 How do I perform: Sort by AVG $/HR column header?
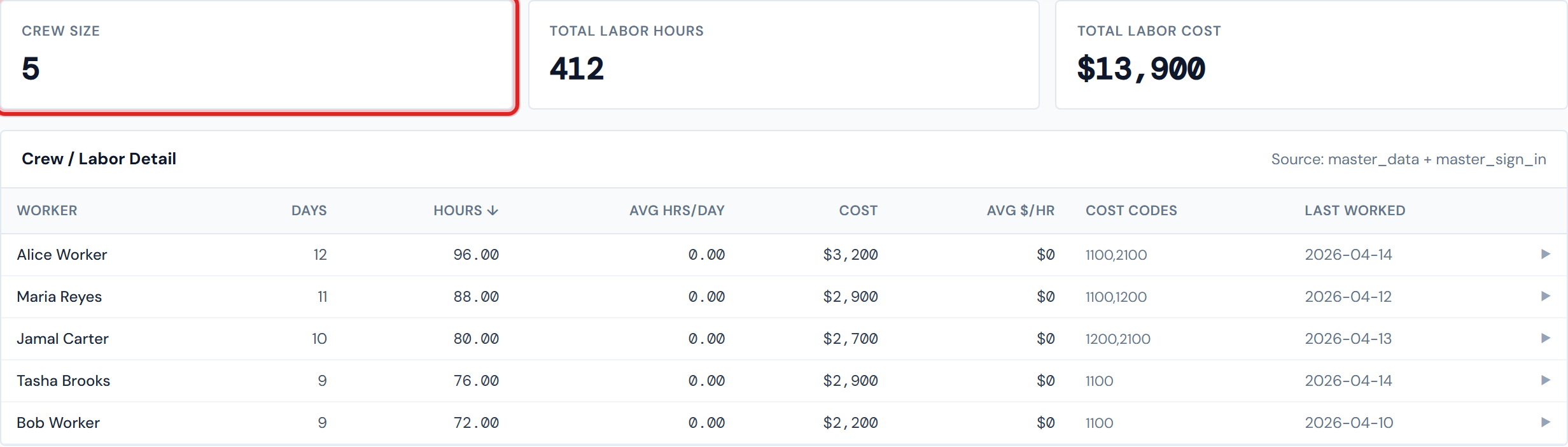point(1021,210)
